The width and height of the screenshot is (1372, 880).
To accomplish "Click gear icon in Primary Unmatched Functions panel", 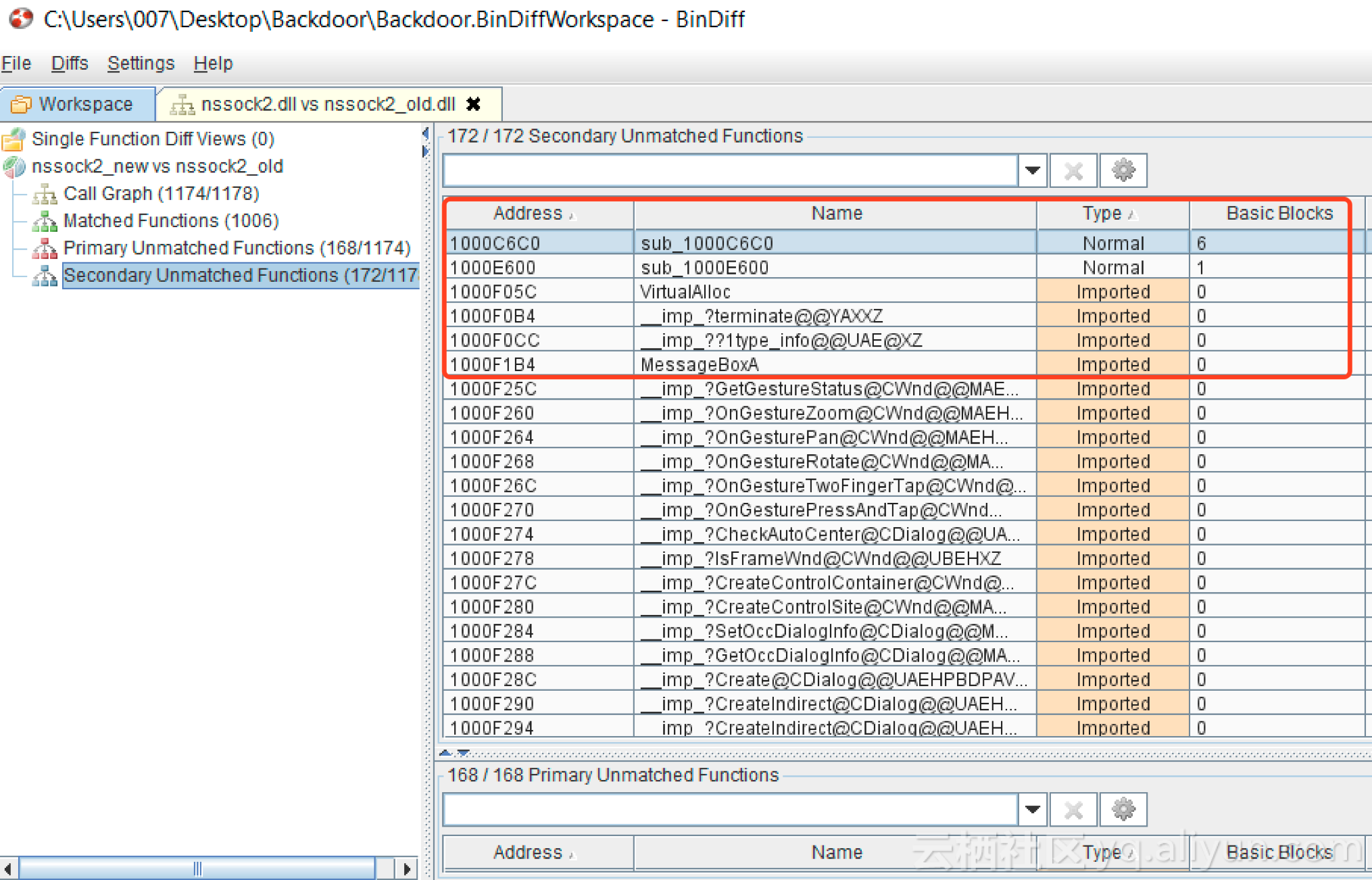I will [1123, 809].
